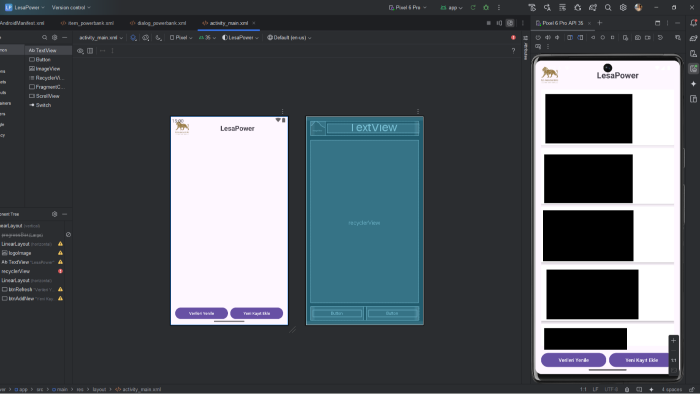Click 'Verileri Yenile' button in design preview
Image resolution: width=700 pixels, height=394 pixels.
click(x=201, y=313)
